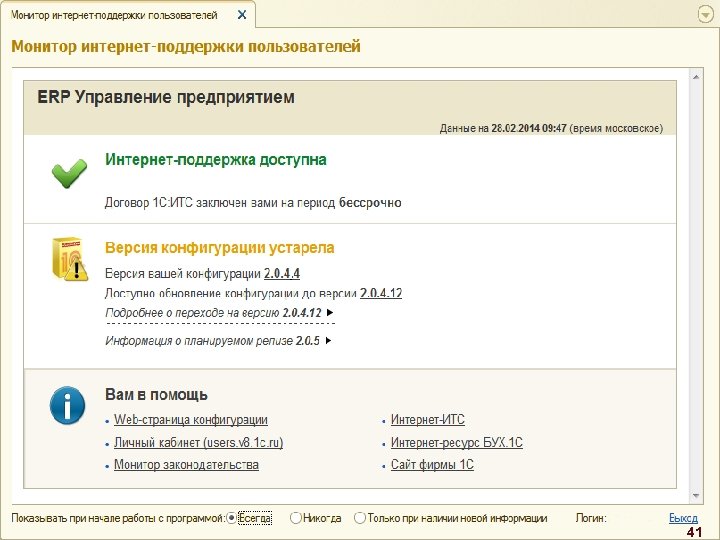Open Интернет-ресурс БУХ.1С link
The width and height of the screenshot is (720, 540).
click(456, 443)
